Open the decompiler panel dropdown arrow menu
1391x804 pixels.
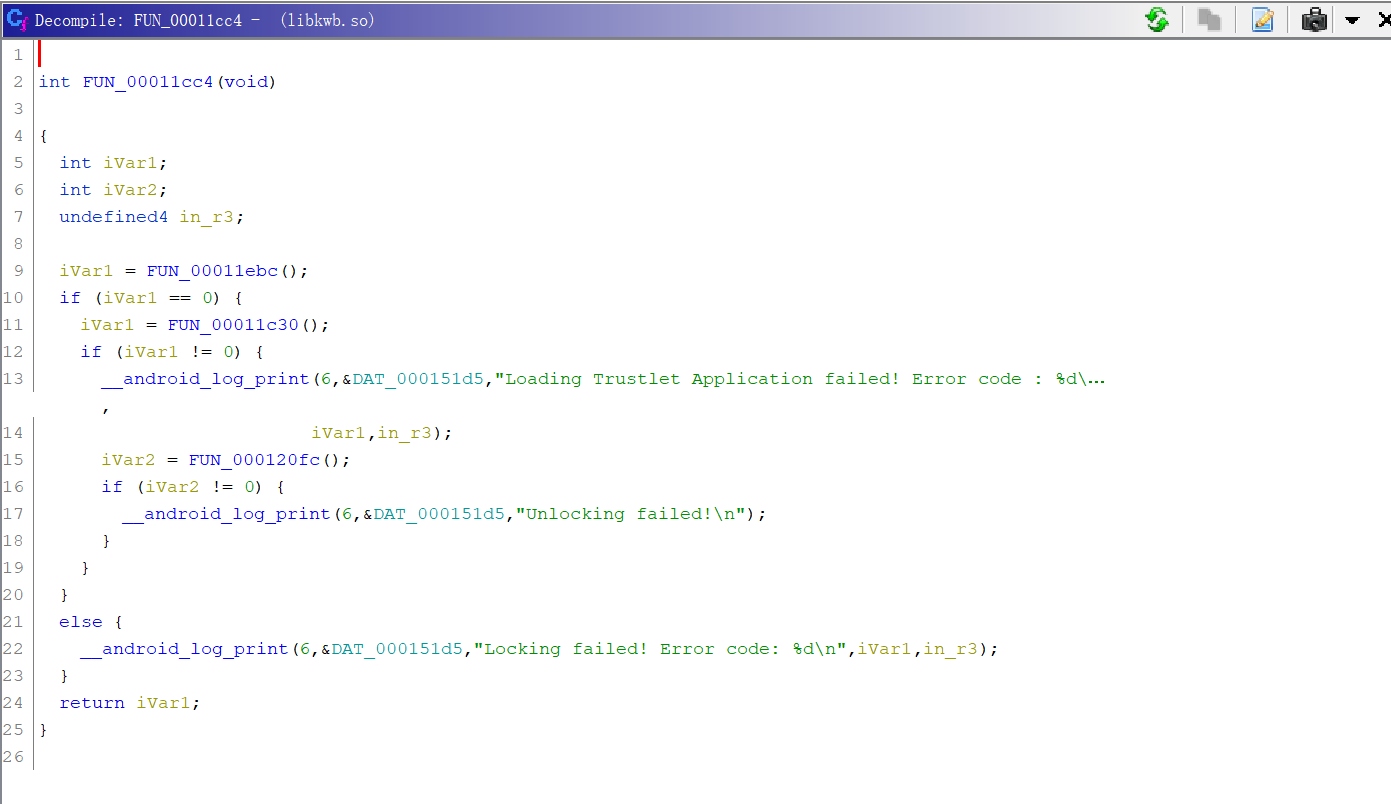coord(1352,21)
